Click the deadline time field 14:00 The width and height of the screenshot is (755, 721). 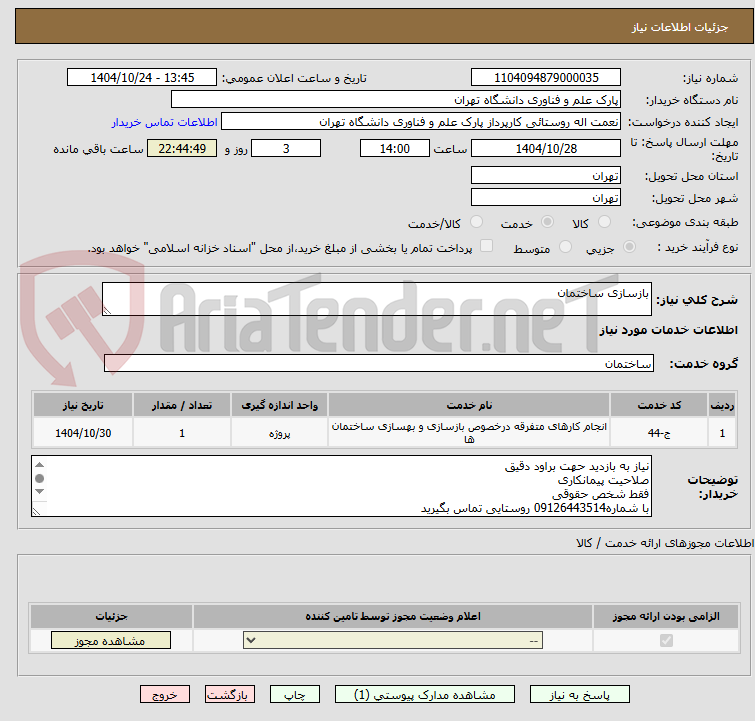tap(395, 148)
